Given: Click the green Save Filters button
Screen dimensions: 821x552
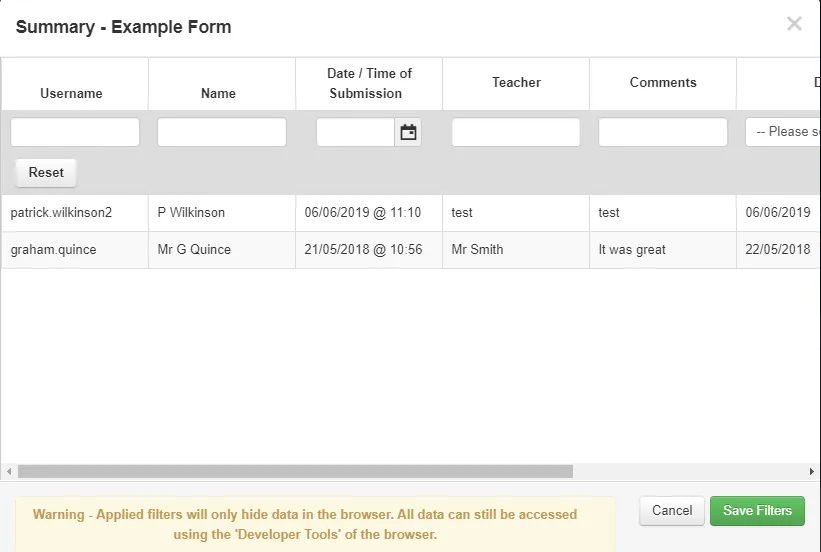Looking at the screenshot, I should coord(757,511).
